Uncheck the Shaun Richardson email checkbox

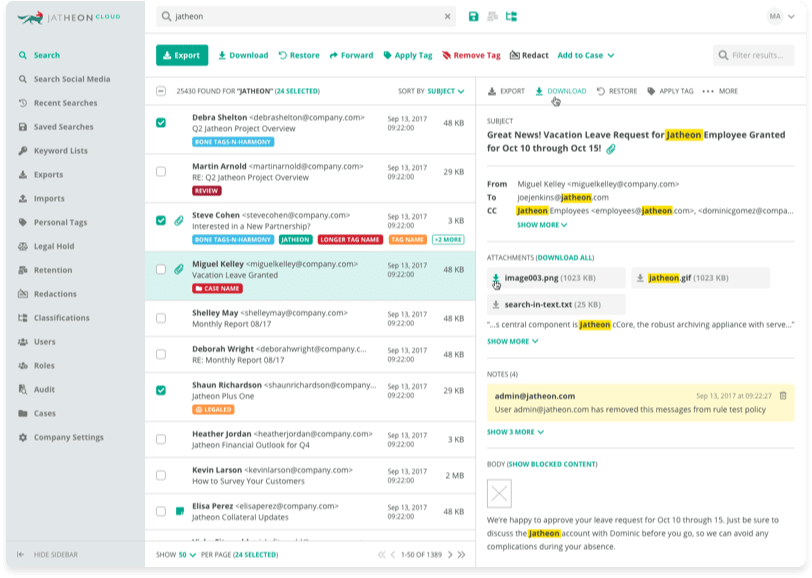(161, 391)
